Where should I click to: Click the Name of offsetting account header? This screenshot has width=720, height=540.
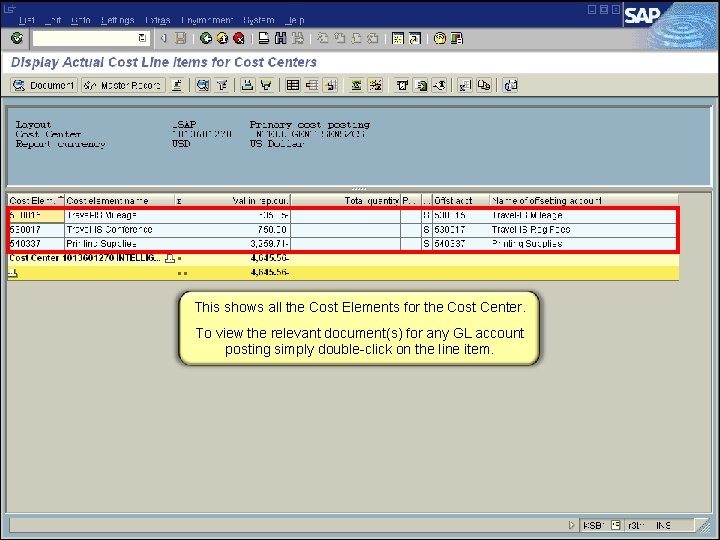pyautogui.click(x=584, y=201)
